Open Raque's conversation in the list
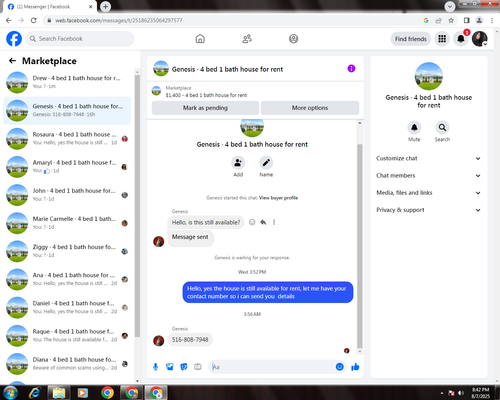500x400 pixels. click(x=67, y=336)
